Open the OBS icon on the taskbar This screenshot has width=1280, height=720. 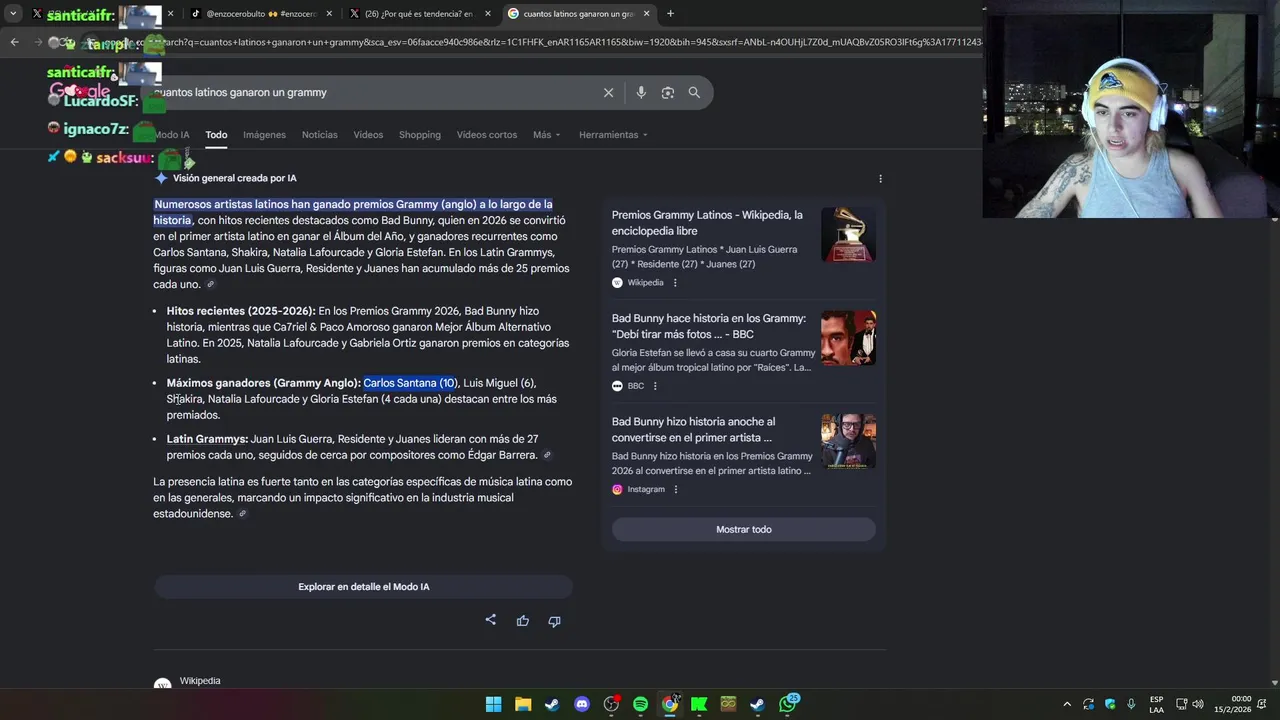[611, 704]
